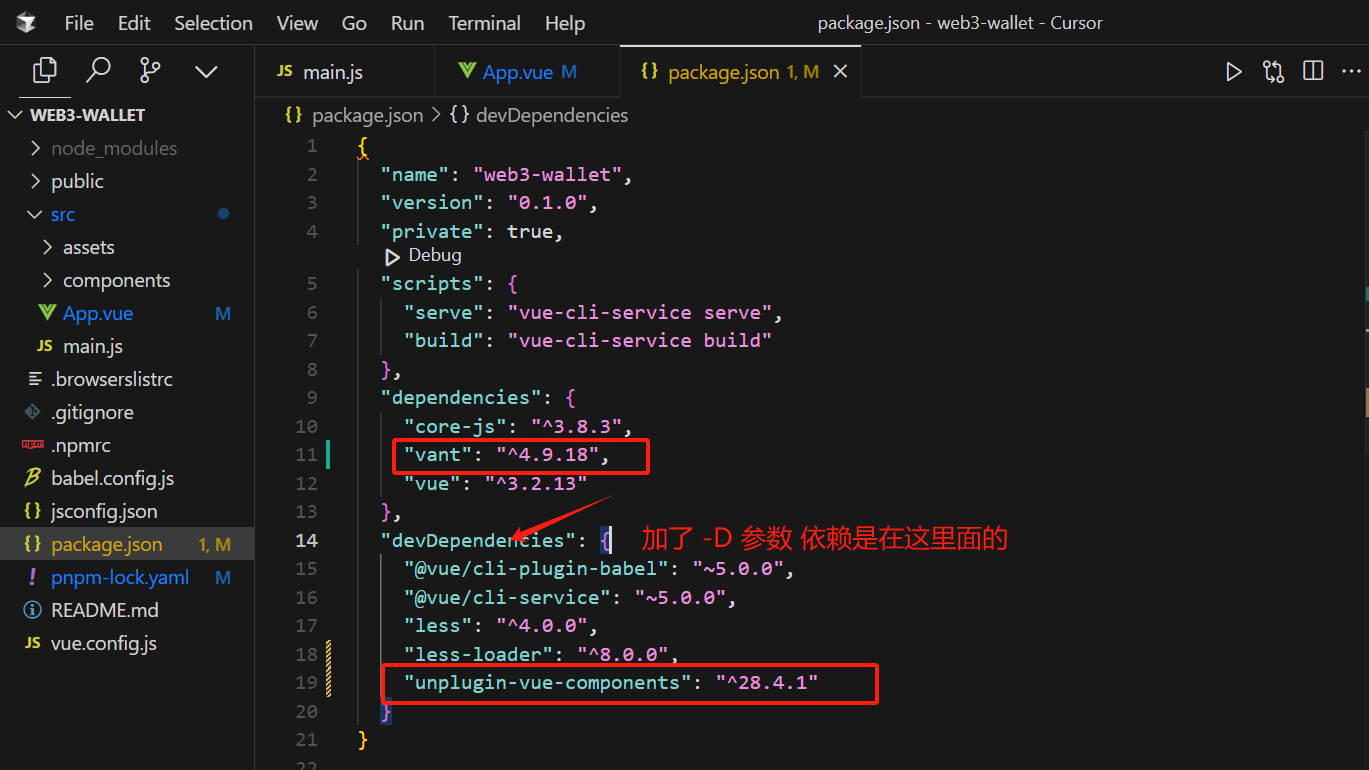The height and width of the screenshot is (770, 1369).
Task: Switch to the main.js tab
Action: click(345, 72)
